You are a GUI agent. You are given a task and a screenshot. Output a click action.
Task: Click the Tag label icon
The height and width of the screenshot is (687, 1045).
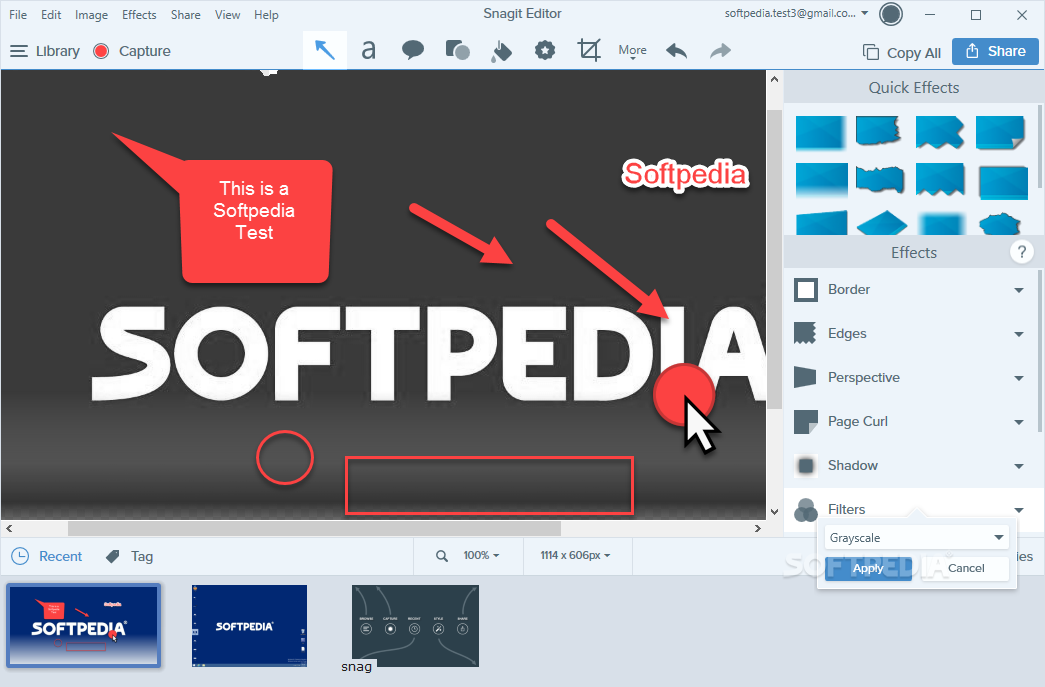pyautogui.click(x=113, y=556)
